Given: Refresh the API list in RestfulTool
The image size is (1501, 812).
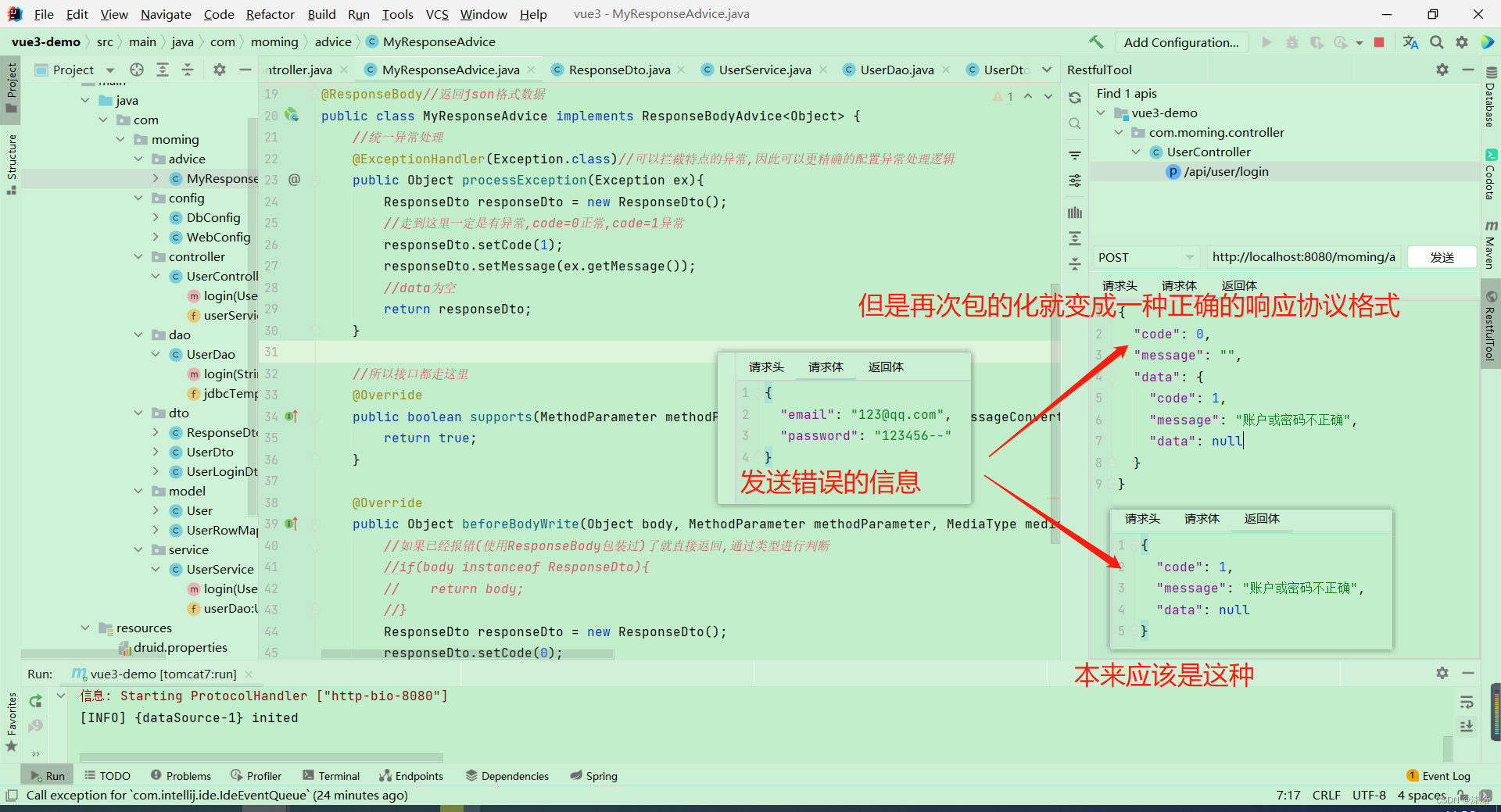Looking at the screenshot, I should click(1074, 97).
